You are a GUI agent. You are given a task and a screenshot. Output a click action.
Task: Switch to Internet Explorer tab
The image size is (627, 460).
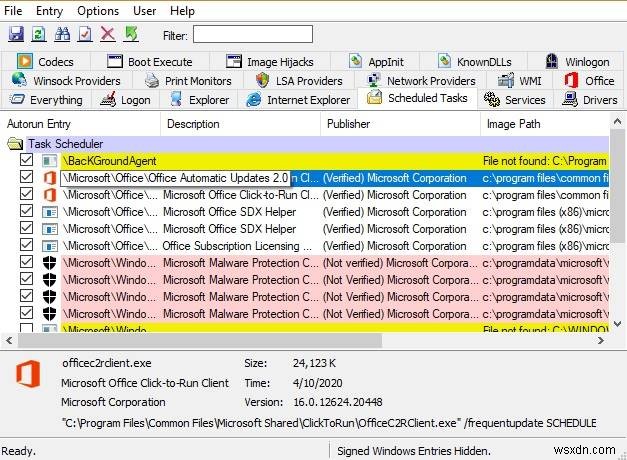pos(298,100)
